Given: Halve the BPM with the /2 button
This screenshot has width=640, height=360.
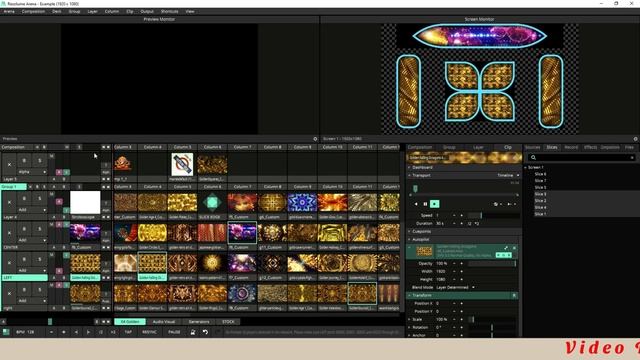Looking at the screenshot, I should [x=100, y=332].
